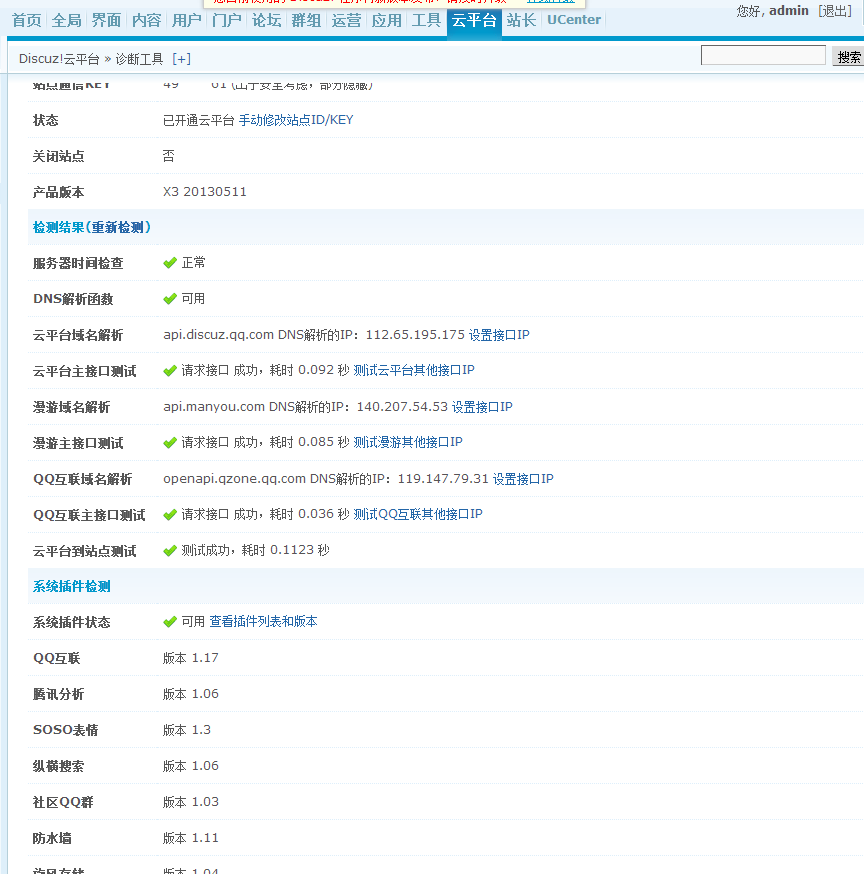Screen dimensions: 864x874
Task: Click the search input field
Action: [763, 55]
